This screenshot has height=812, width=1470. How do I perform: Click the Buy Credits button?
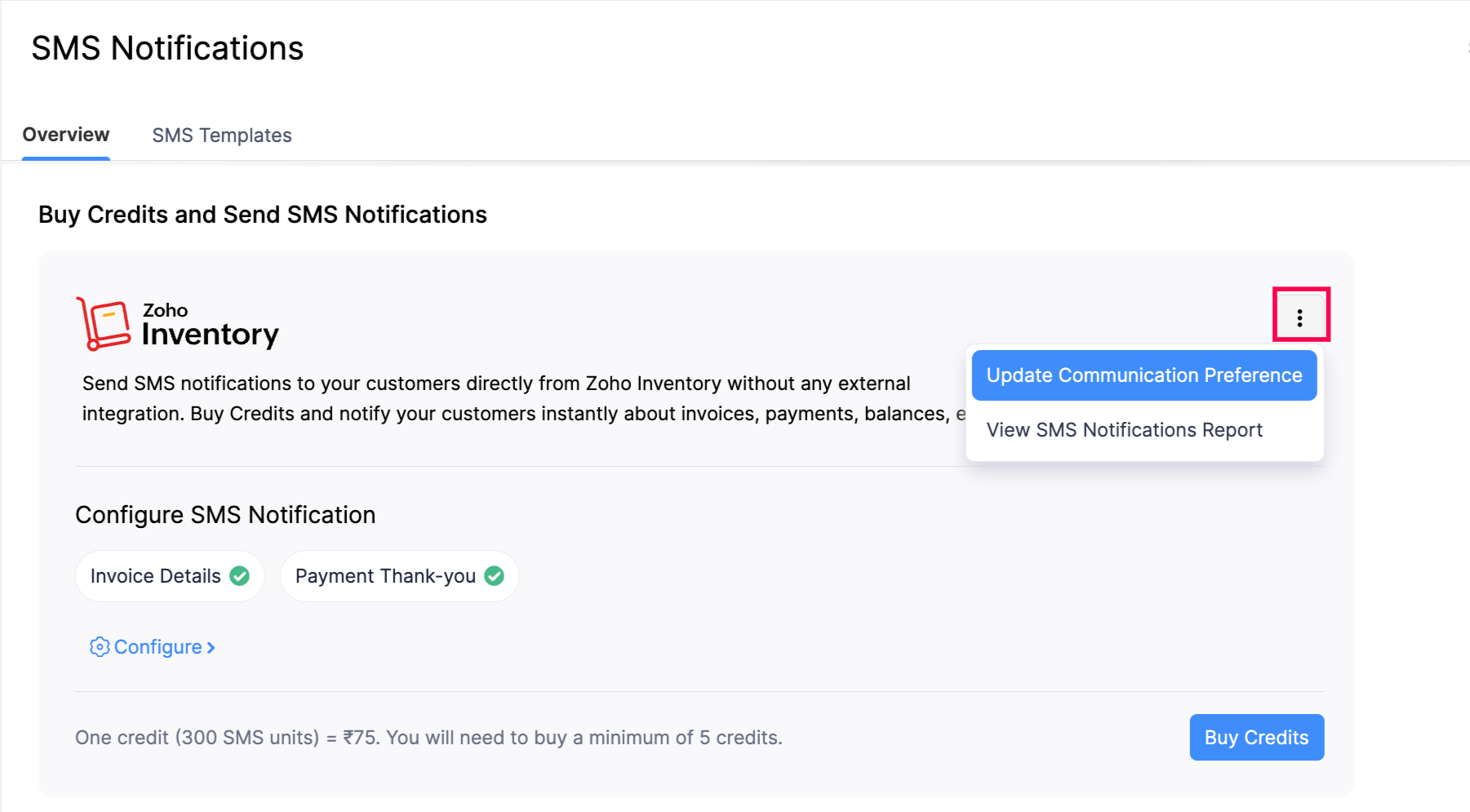pyautogui.click(x=1256, y=737)
